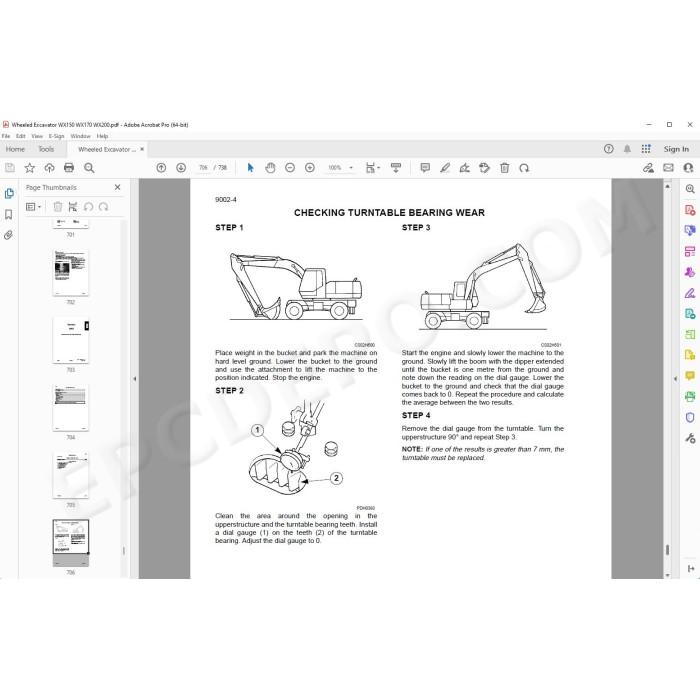700x700 pixels.
Task: Open the Export PDF tool in right pane
Action: coord(690,314)
